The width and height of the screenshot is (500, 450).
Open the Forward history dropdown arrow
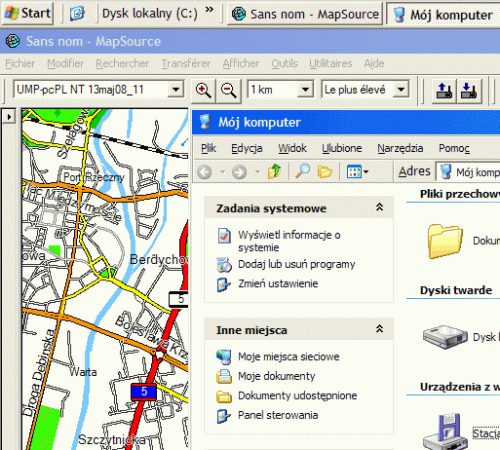[x=257, y=172]
